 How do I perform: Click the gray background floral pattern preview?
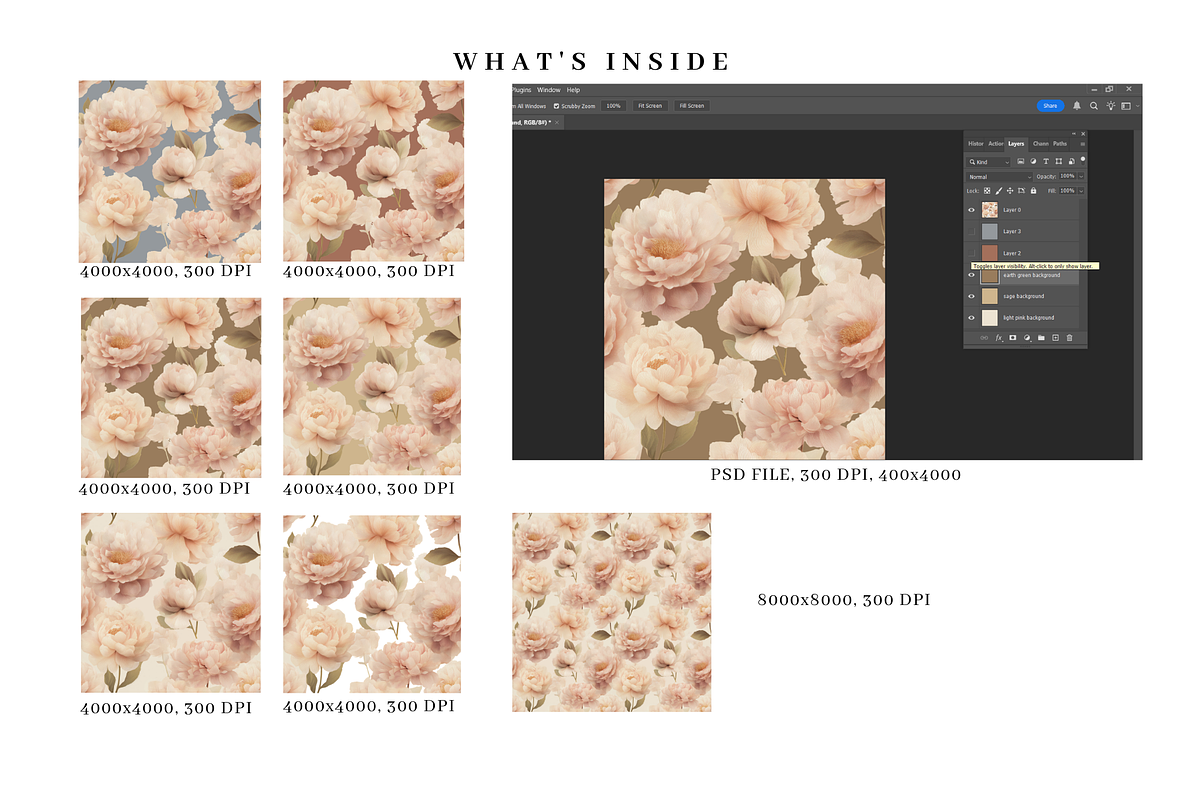click(170, 172)
